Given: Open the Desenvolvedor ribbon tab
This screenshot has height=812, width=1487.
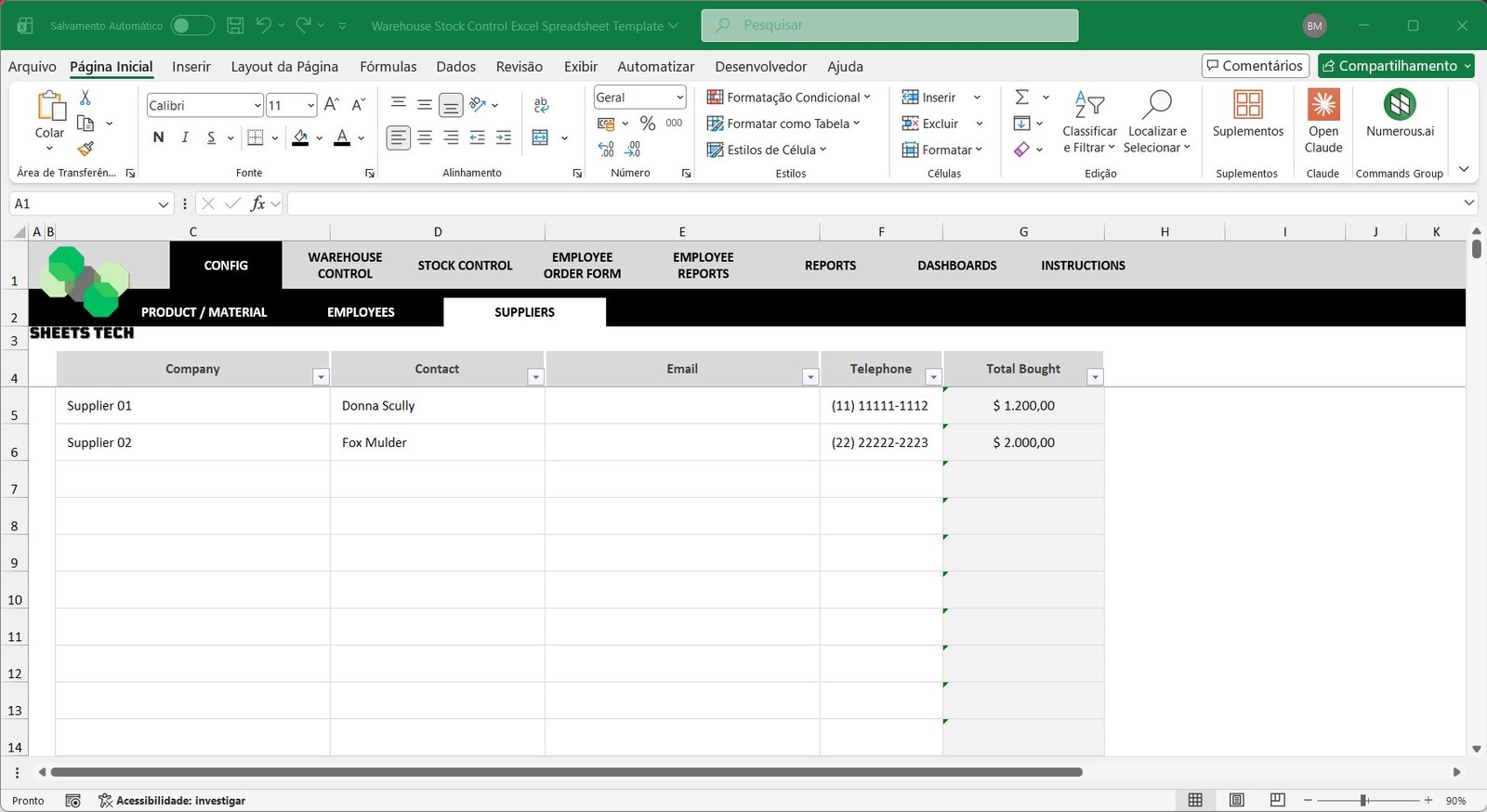Looking at the screenshot, I should [761, 67].
